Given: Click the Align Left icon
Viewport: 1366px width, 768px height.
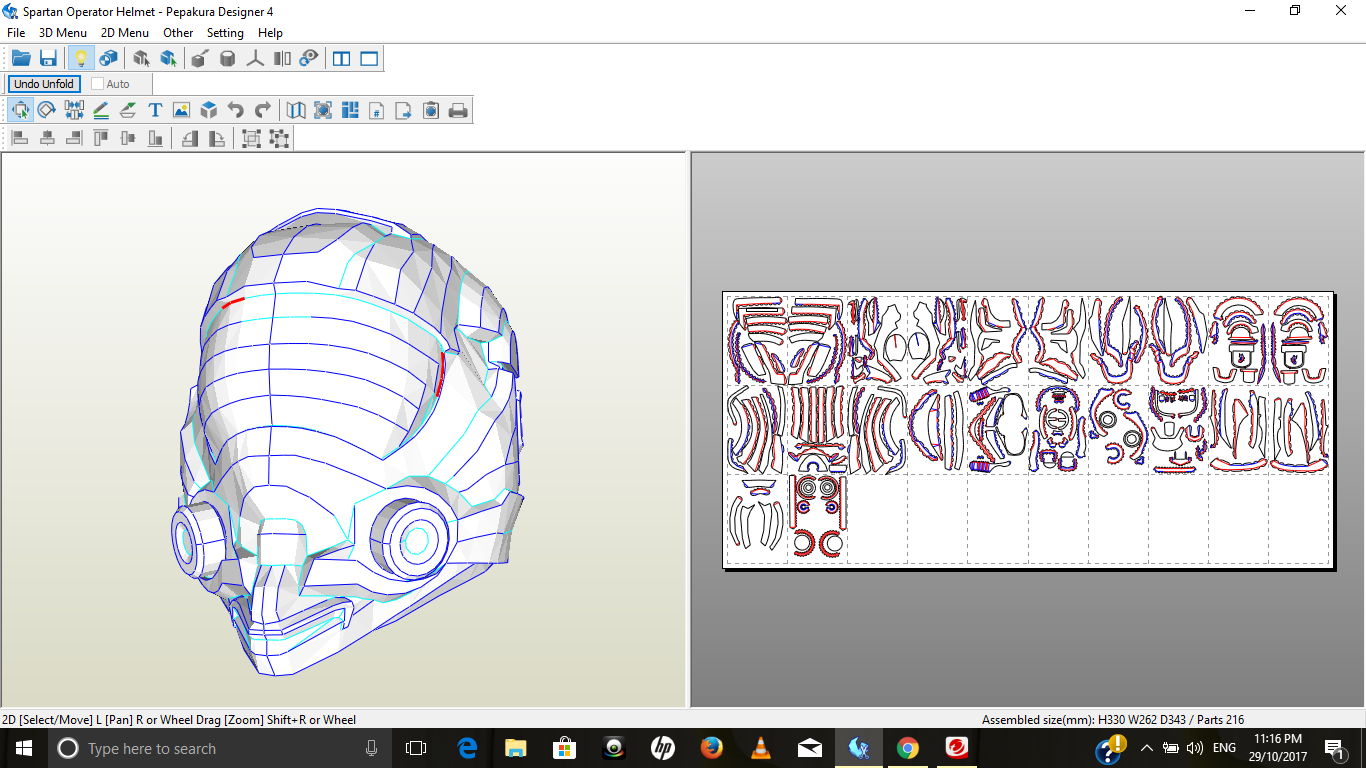Looking at the screenshot, I should [x=20, y=138].
